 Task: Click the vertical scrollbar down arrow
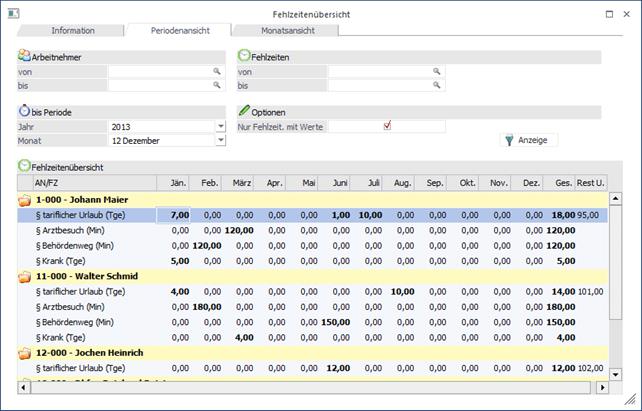[x=615, y=373]
